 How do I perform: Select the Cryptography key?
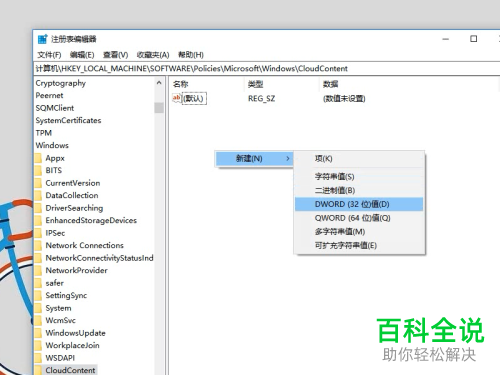(x=61, y=83)
